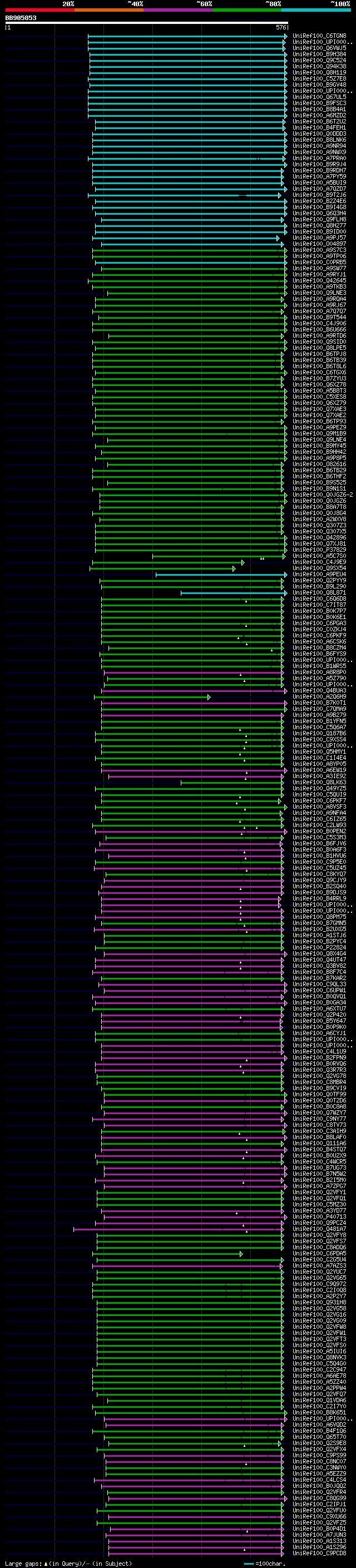Open hit UniRef100_Q6VWJ5
Image resolution: width=356 pixels, height=1568 pixels.
(x=319, y=48)
